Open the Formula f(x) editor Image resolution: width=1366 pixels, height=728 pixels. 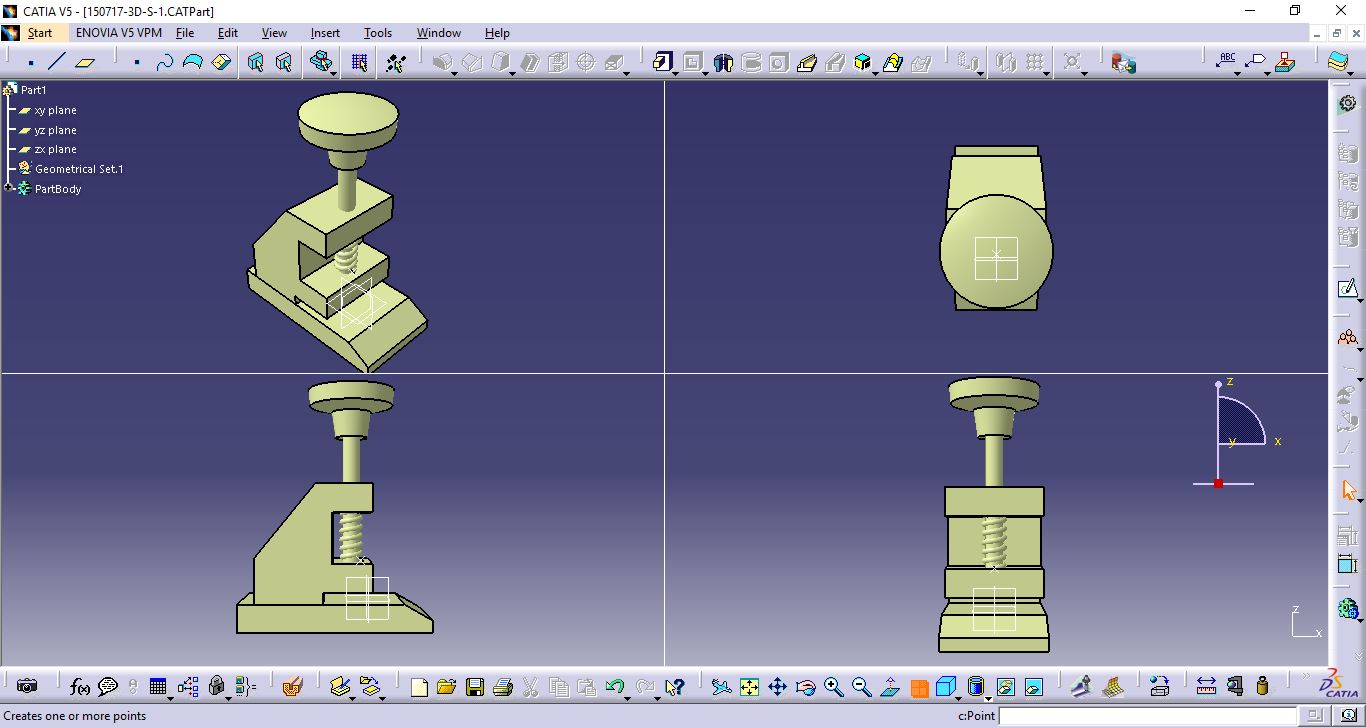(x=80, y=687)
